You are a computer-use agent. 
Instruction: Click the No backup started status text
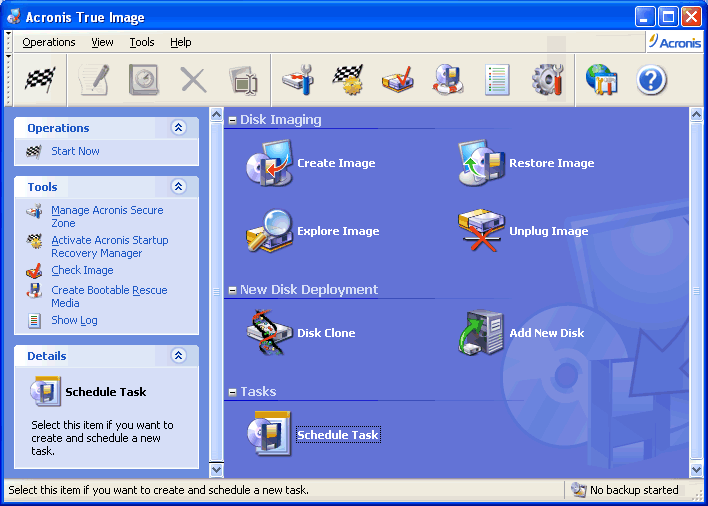click(634, 490)
